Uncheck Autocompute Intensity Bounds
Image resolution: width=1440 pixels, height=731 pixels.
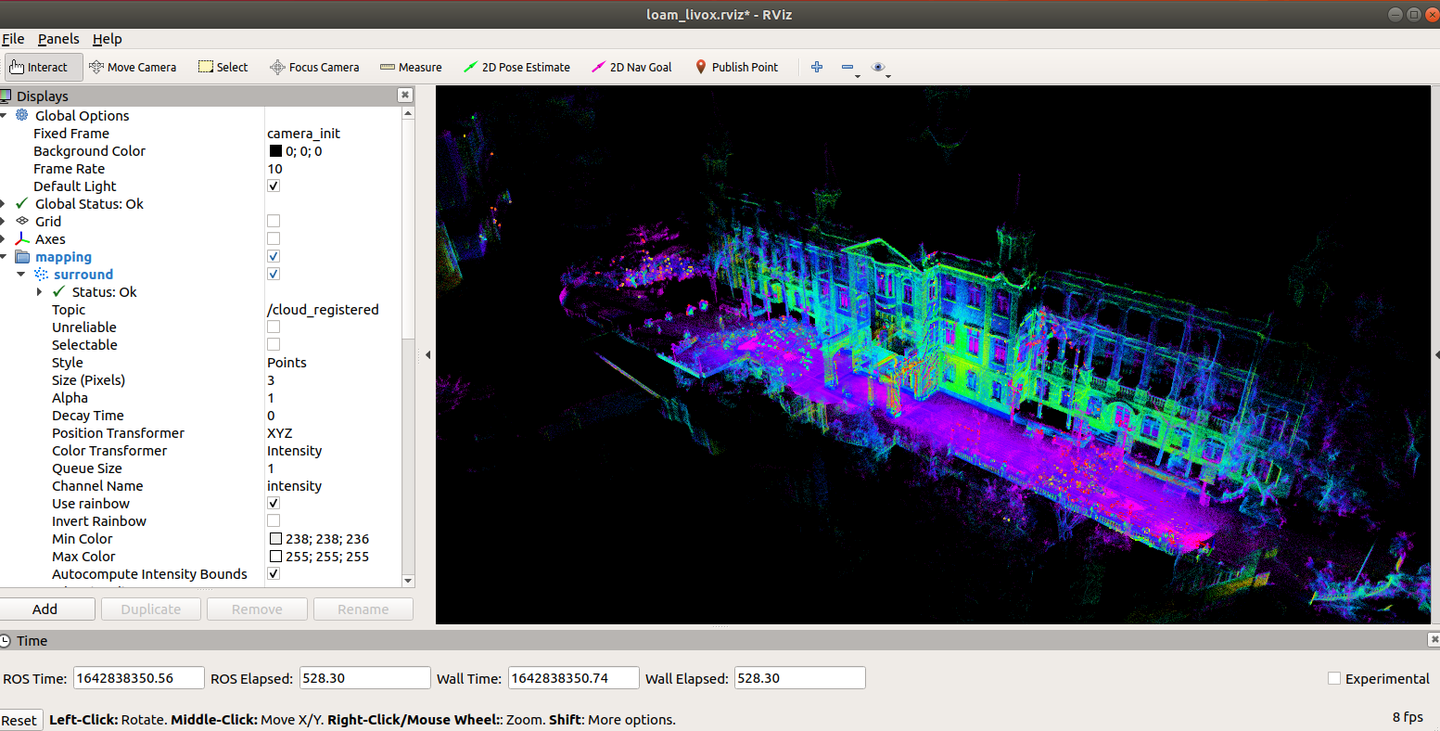[x=273, y=574]
